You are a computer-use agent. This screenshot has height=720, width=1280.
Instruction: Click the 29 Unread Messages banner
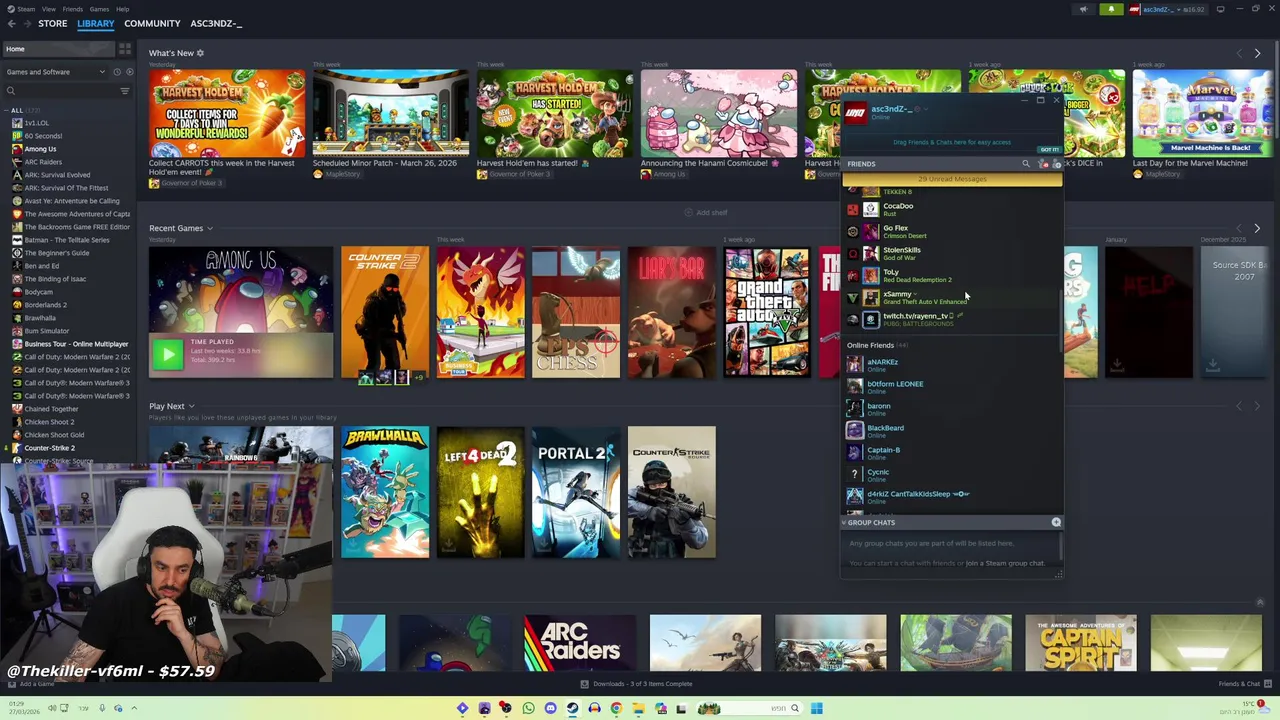coord(952,180)
